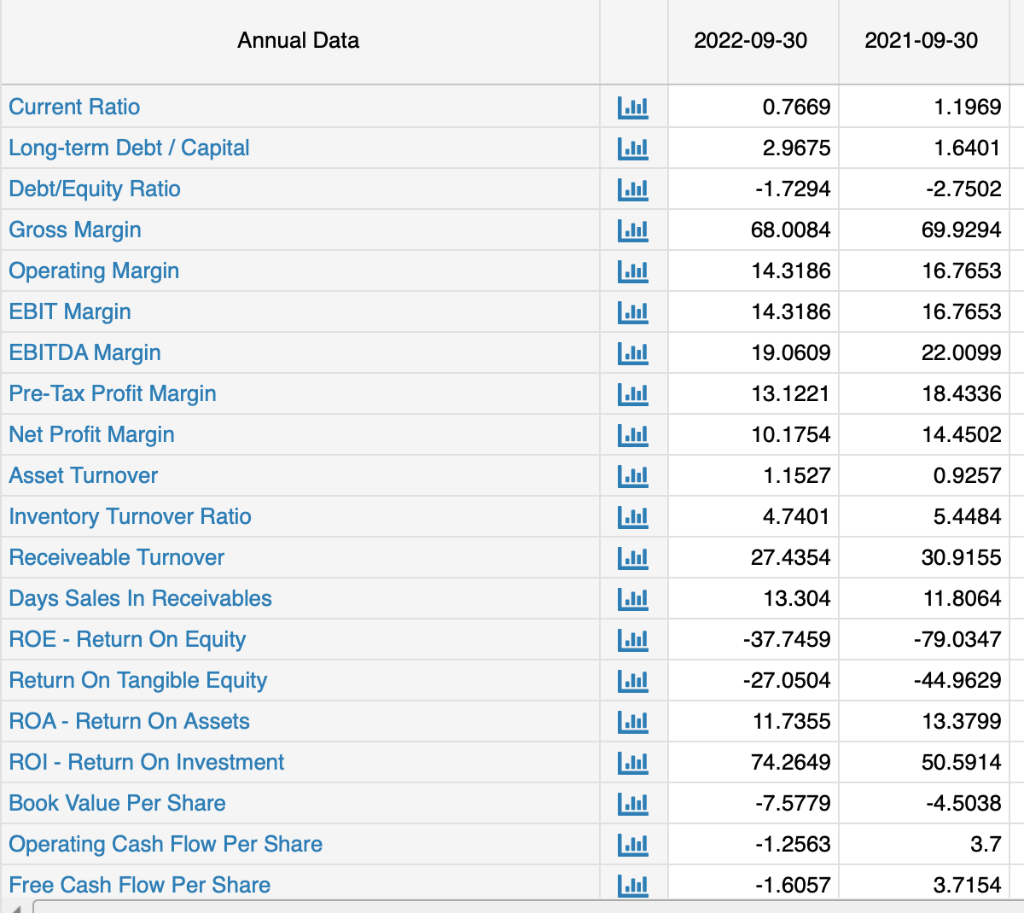This screenshot has width=1024, height=913.
Task: Open the Return On Tangible Equity page
Action: [x=138, y=680]
